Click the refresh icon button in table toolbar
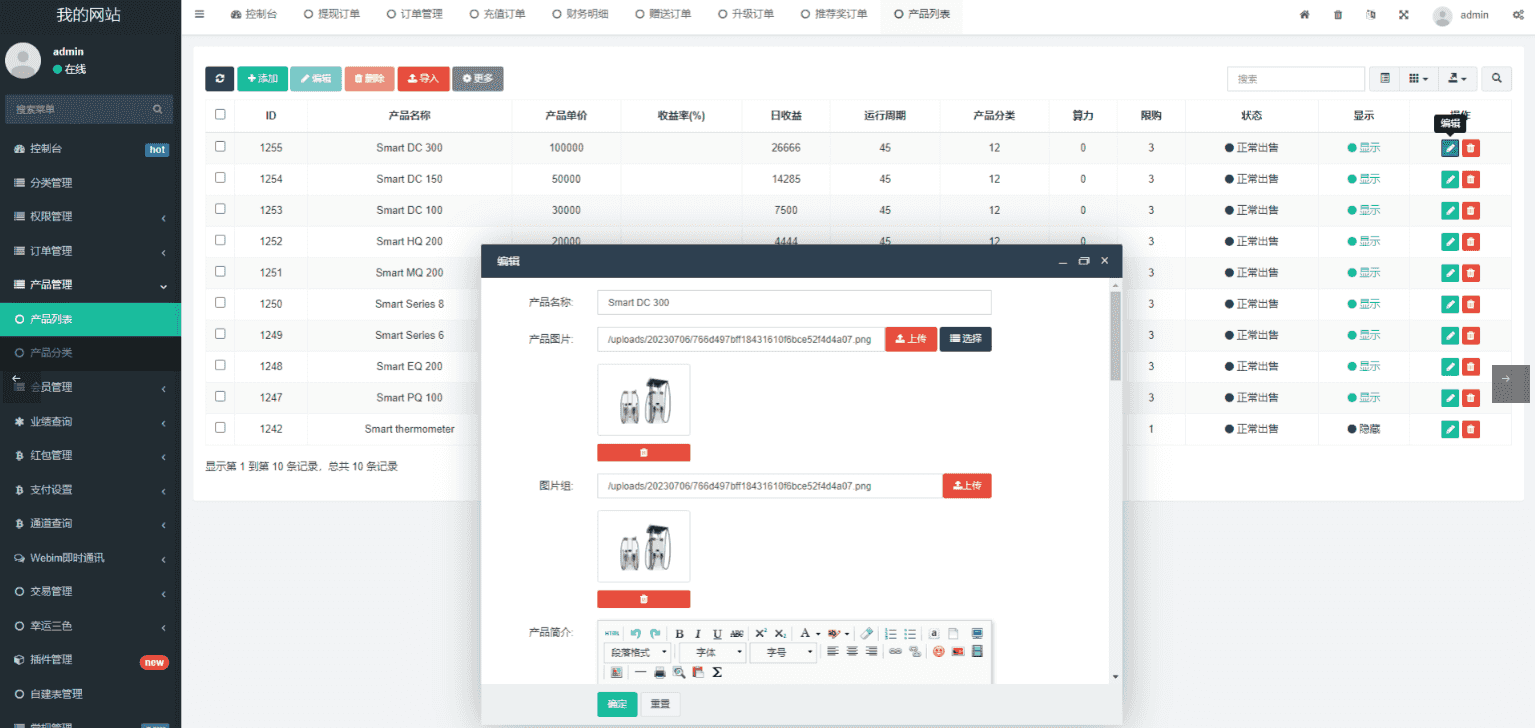 click(219, 79)
